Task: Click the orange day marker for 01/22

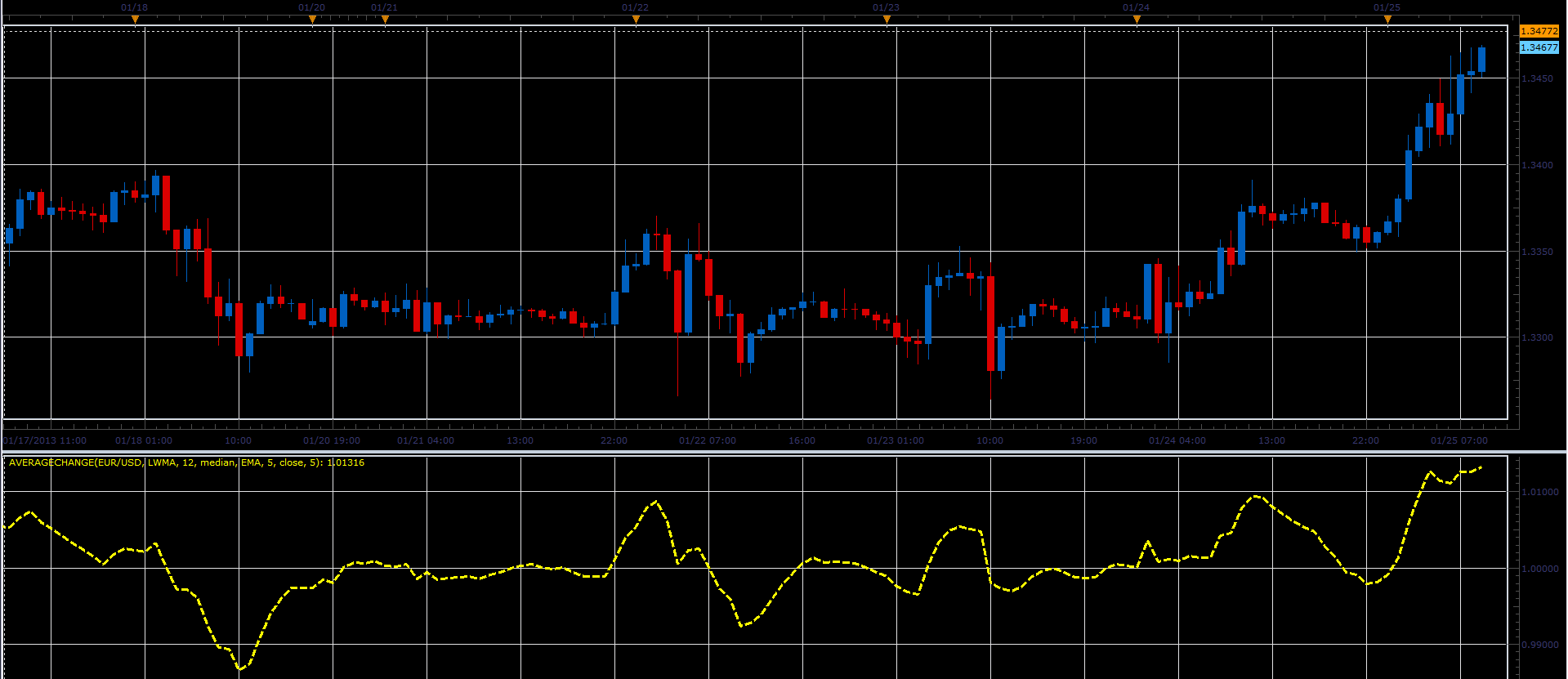Action: click(636, 20)
